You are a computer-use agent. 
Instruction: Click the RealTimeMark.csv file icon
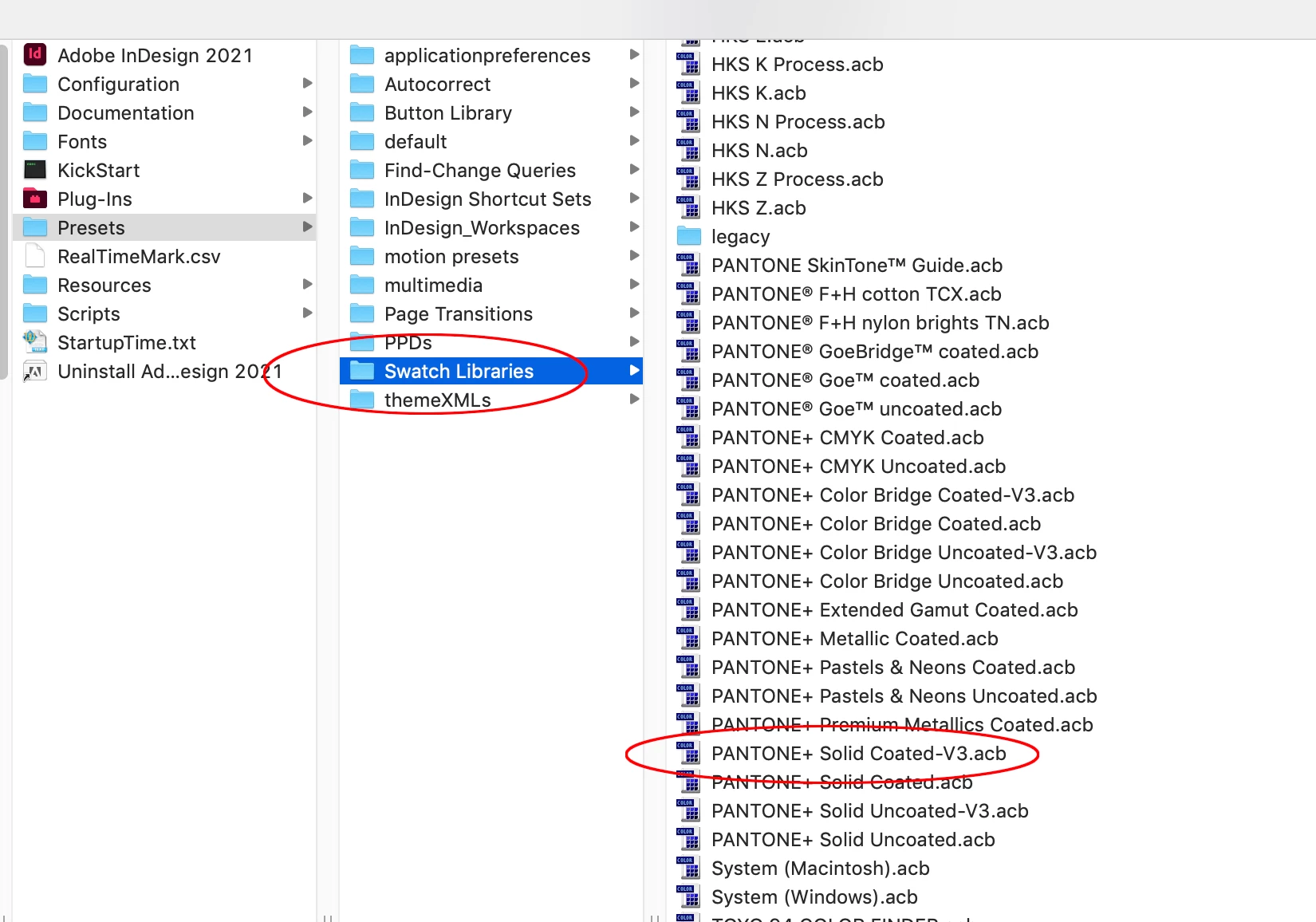coord(35,256)
